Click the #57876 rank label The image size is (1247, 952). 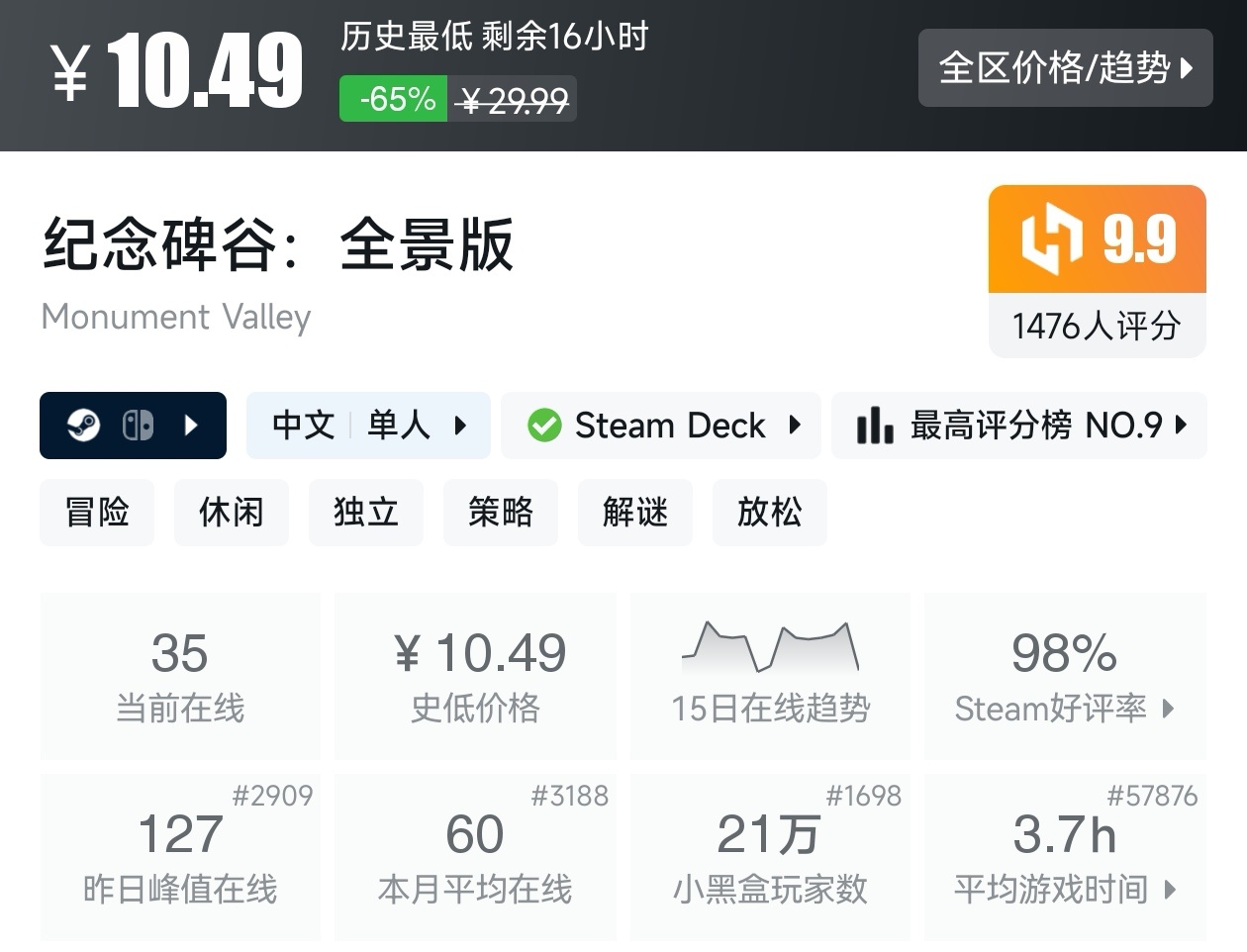1152,796
